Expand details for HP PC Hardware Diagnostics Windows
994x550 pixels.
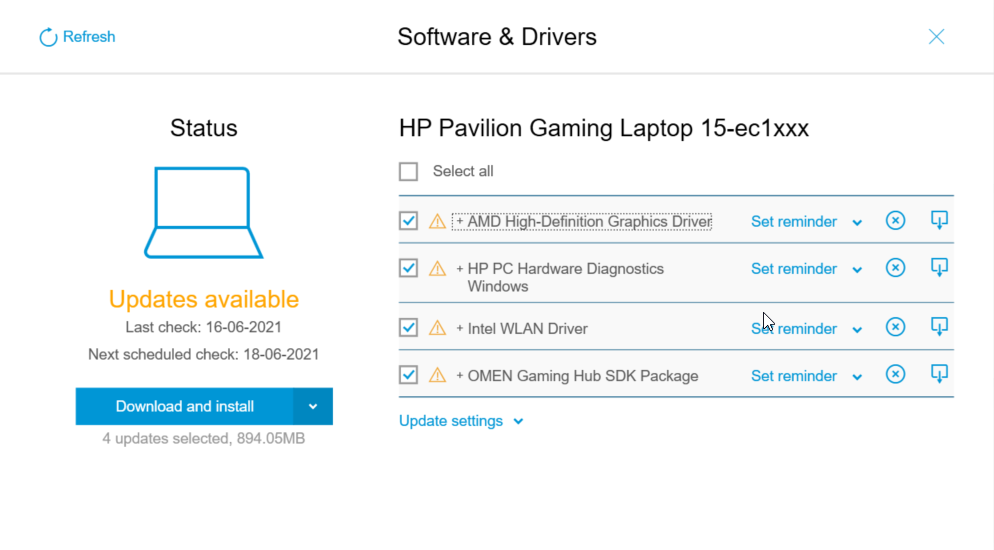point(460,269)
